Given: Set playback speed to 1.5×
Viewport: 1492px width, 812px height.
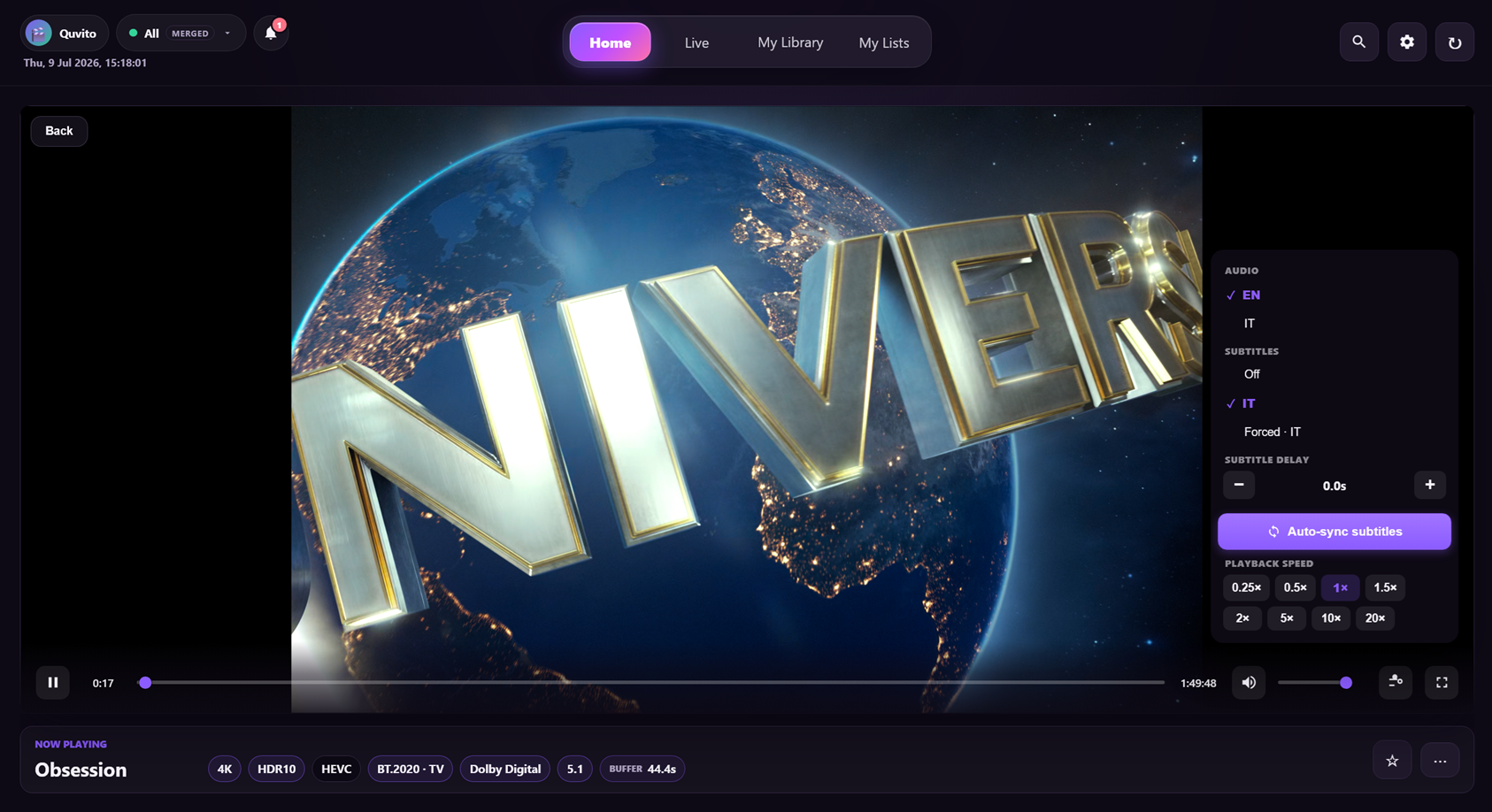Looking at the screenshot, I should tap(1385, 587).
